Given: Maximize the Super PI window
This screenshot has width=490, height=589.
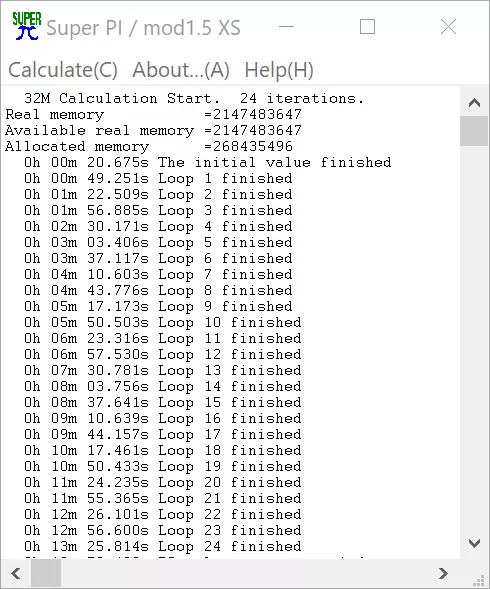Looking at the screenshot, I should pyautogui.click(x=367, y=27).
